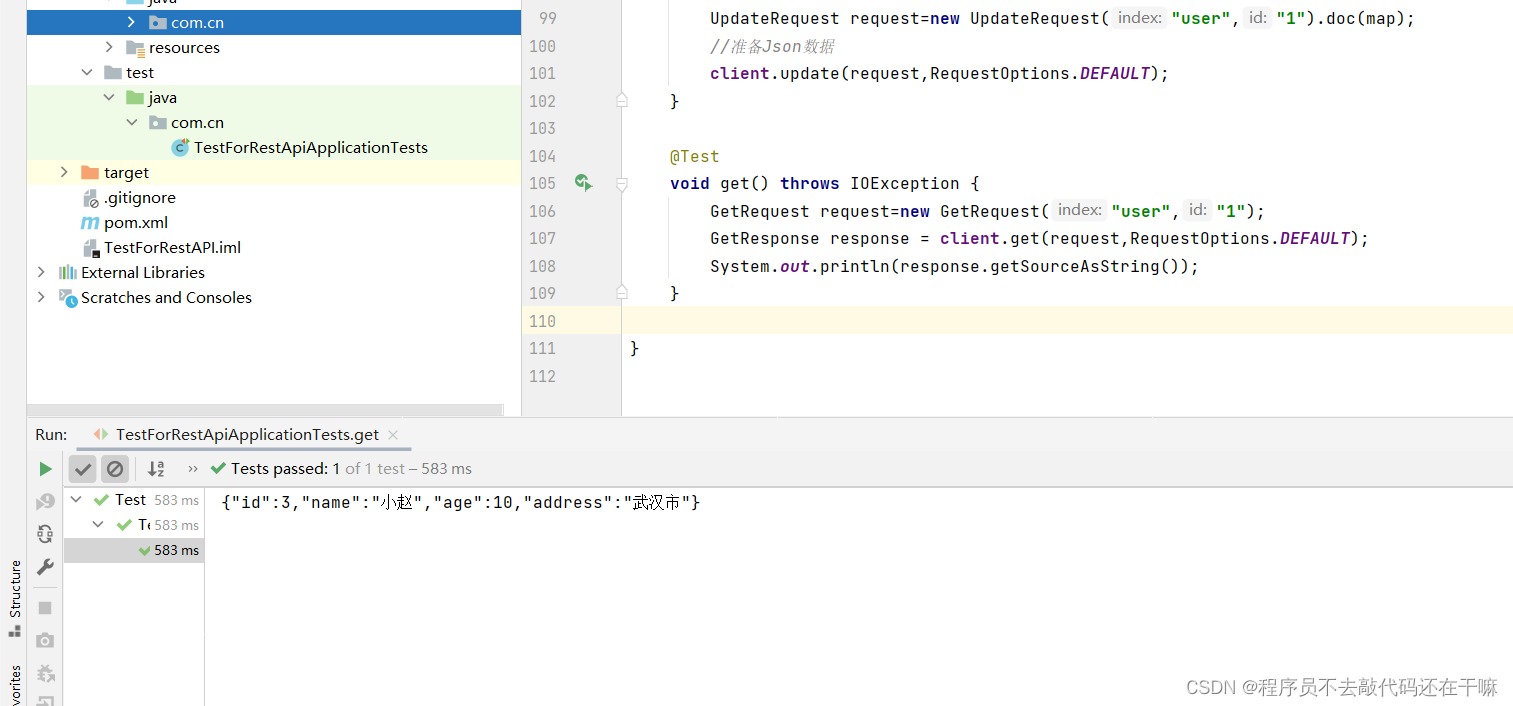The image size is (1513, 706).
Task: Toggle auto-test rerun icon
Action: pyautogui.click(x=45, y=533)
